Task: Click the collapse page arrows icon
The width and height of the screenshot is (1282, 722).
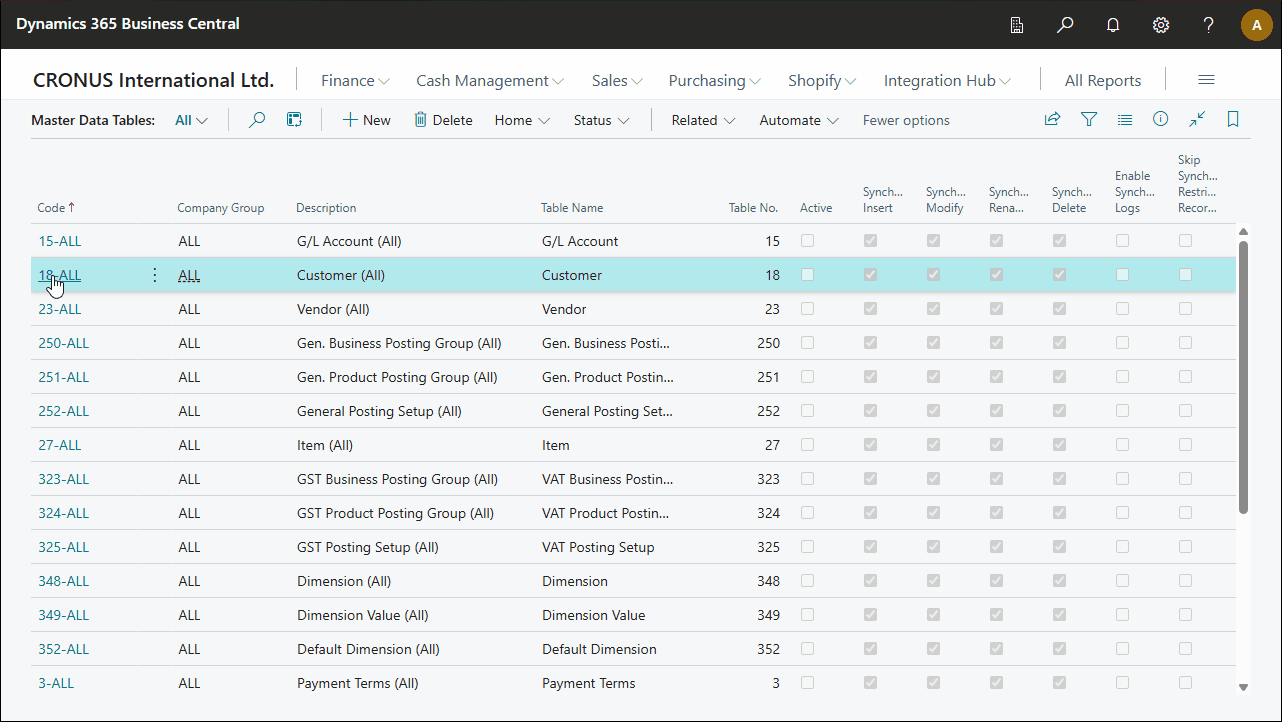Action: [1197, 120]
